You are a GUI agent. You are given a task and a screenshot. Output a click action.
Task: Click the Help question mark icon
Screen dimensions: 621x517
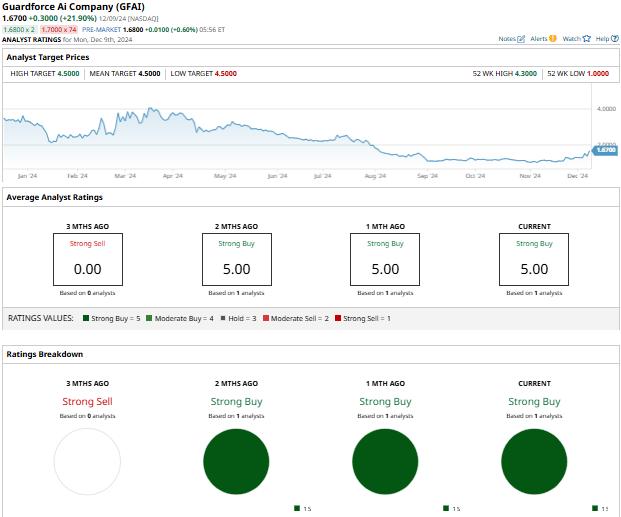614,39
